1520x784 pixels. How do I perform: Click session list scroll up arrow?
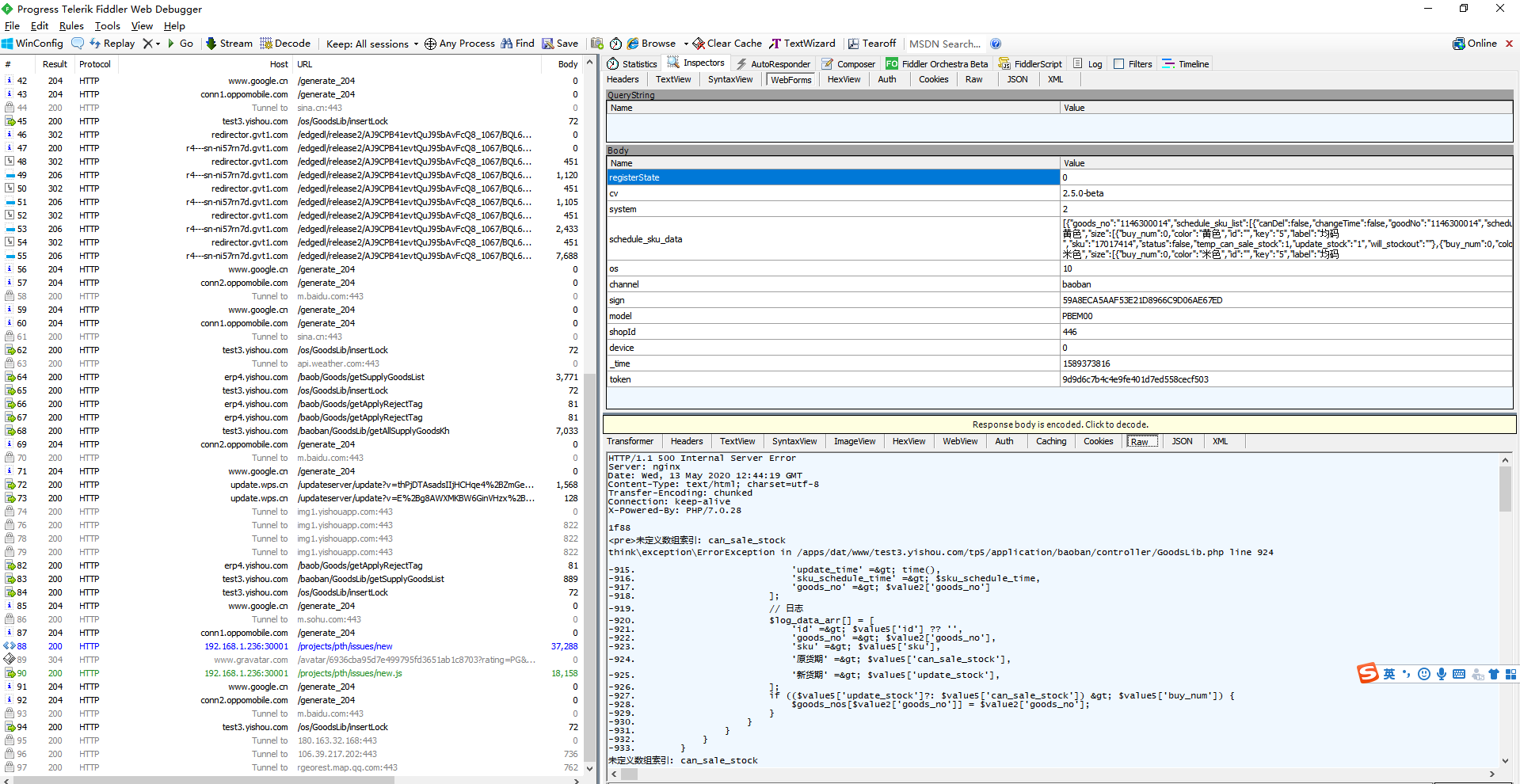[x=589, y=63]
